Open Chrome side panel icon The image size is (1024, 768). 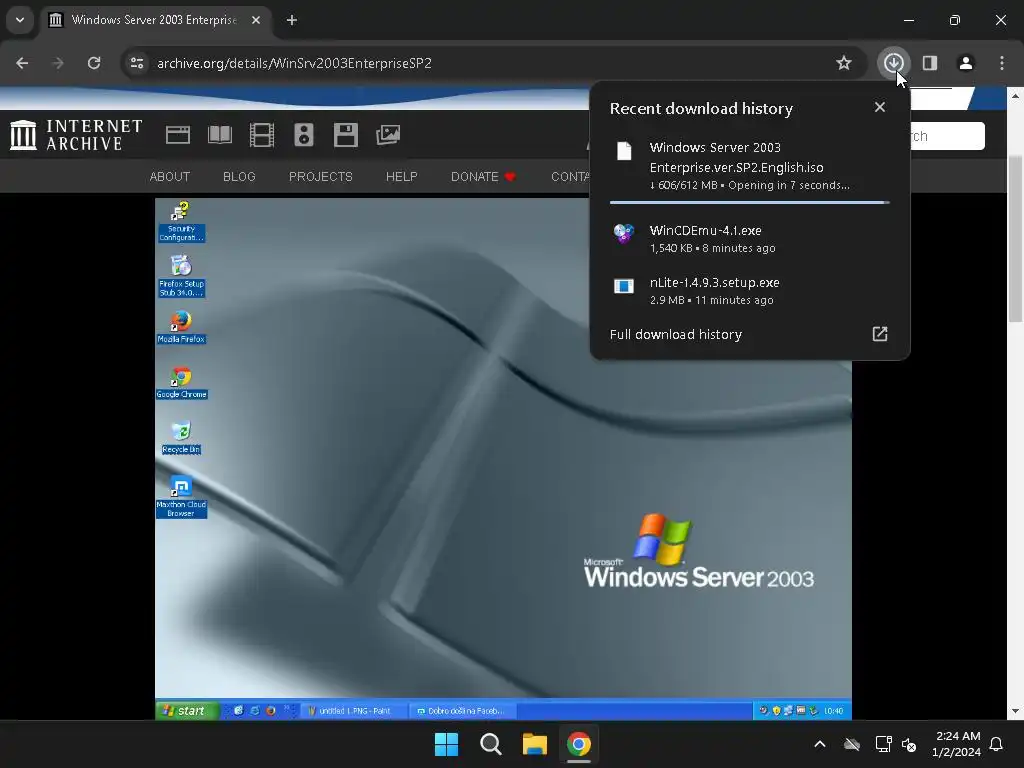929,63
